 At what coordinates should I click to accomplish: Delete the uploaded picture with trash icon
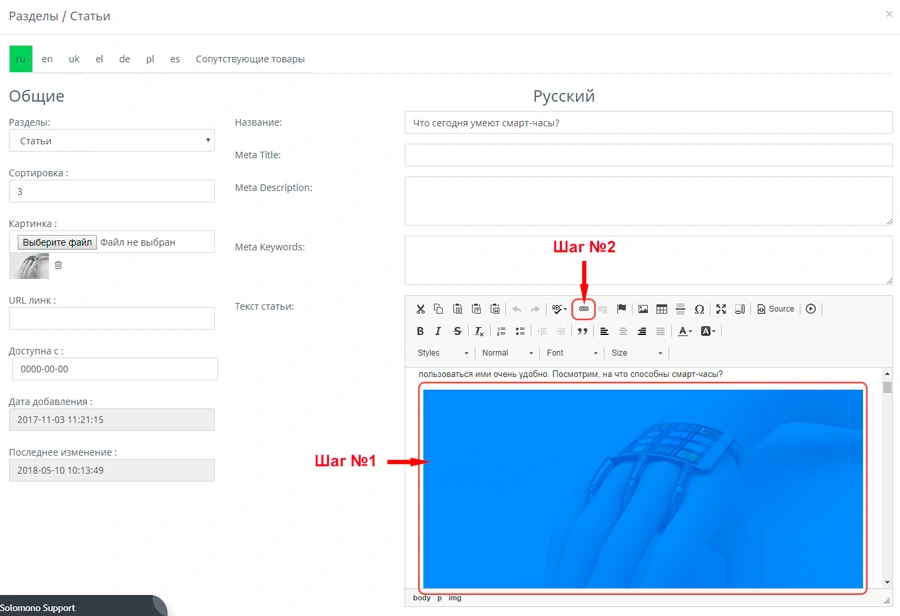click(58, 265)
